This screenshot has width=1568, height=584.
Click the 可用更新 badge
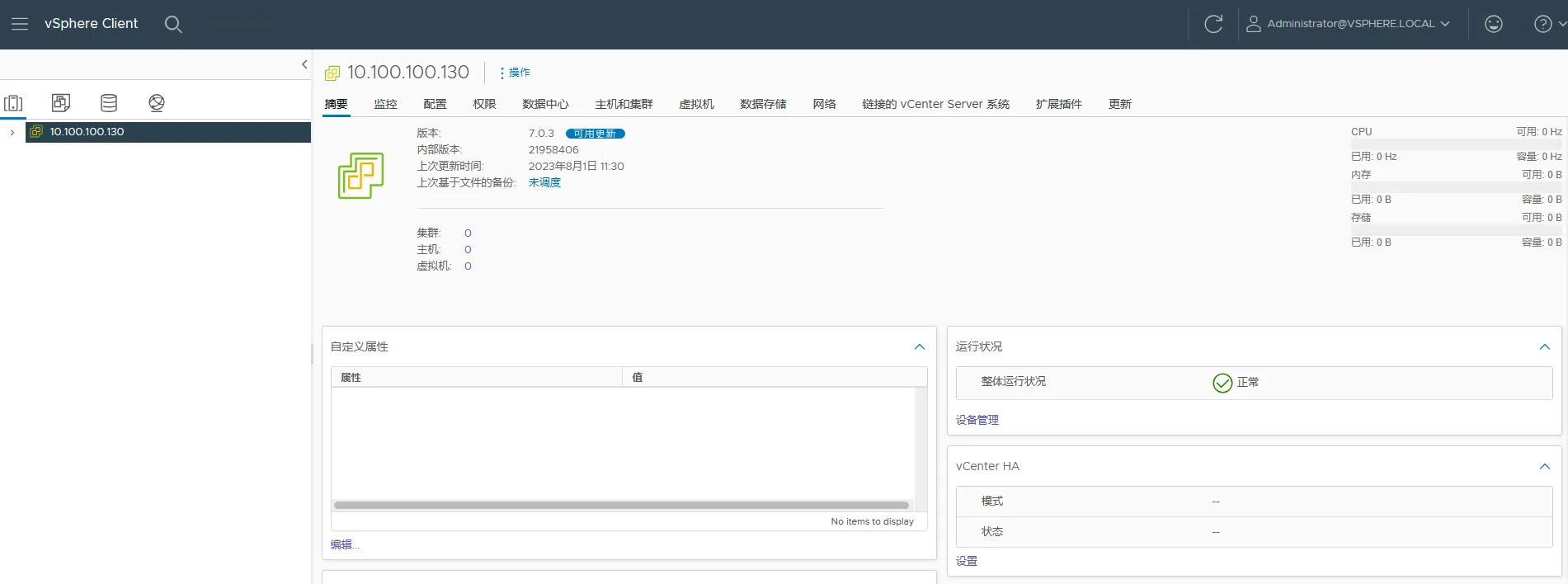(x=595, y=134)
